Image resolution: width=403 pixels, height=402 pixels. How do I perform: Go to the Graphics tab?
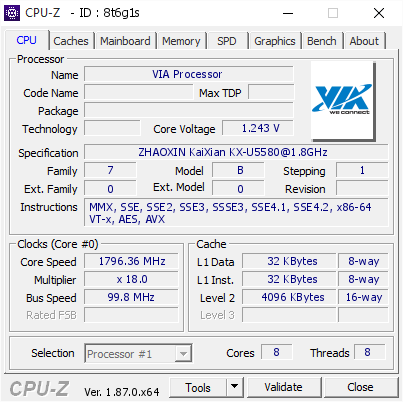(x=275, y=41)
